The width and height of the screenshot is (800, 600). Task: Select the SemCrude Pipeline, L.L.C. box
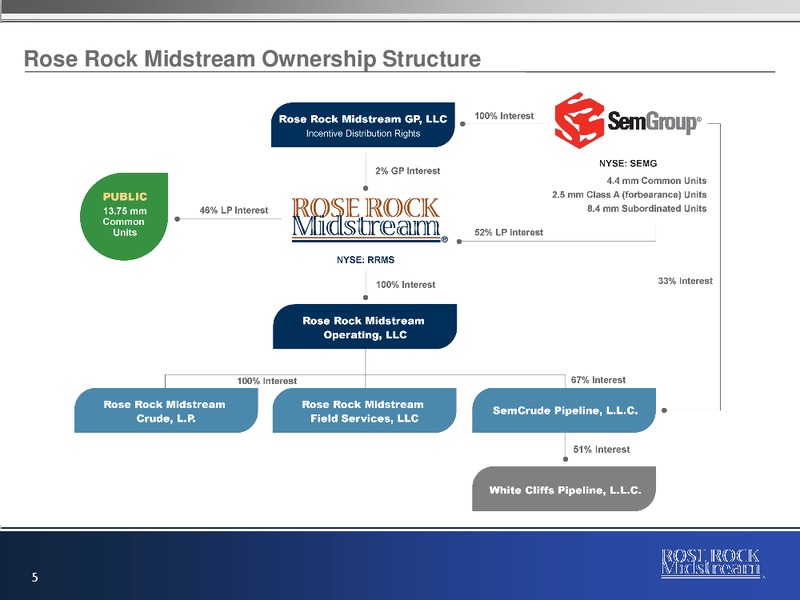564,410
